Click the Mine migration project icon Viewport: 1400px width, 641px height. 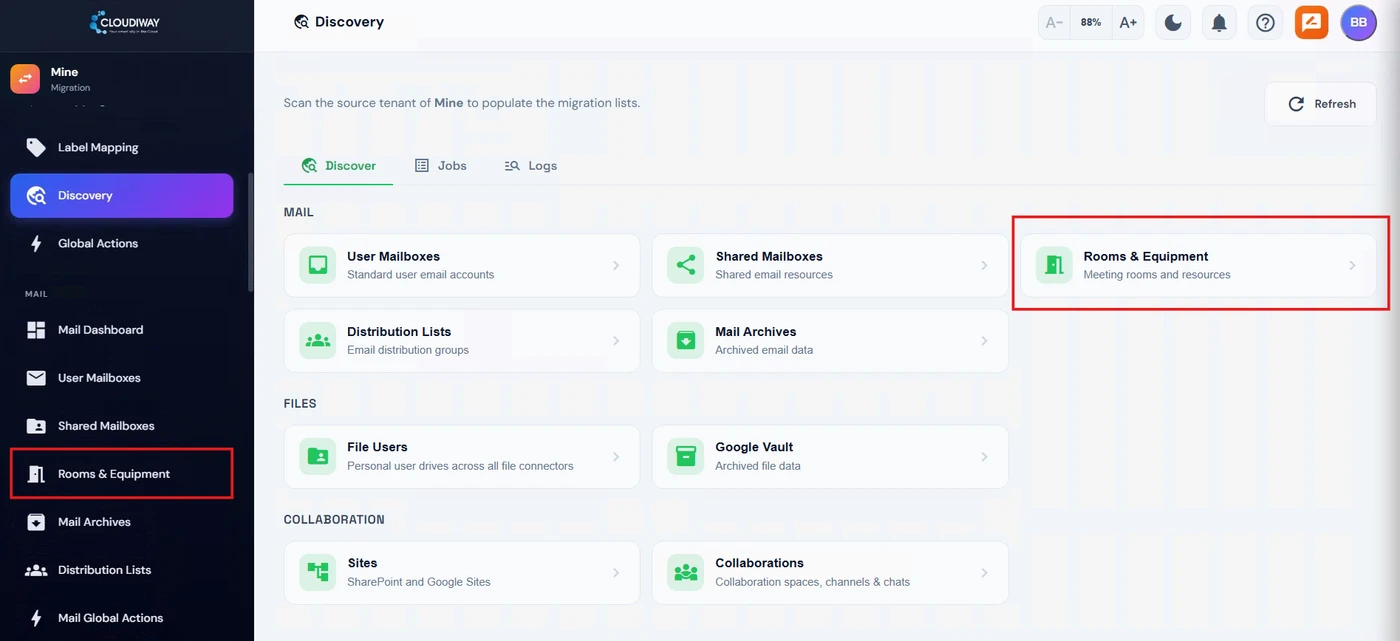(x=25, y=79)
